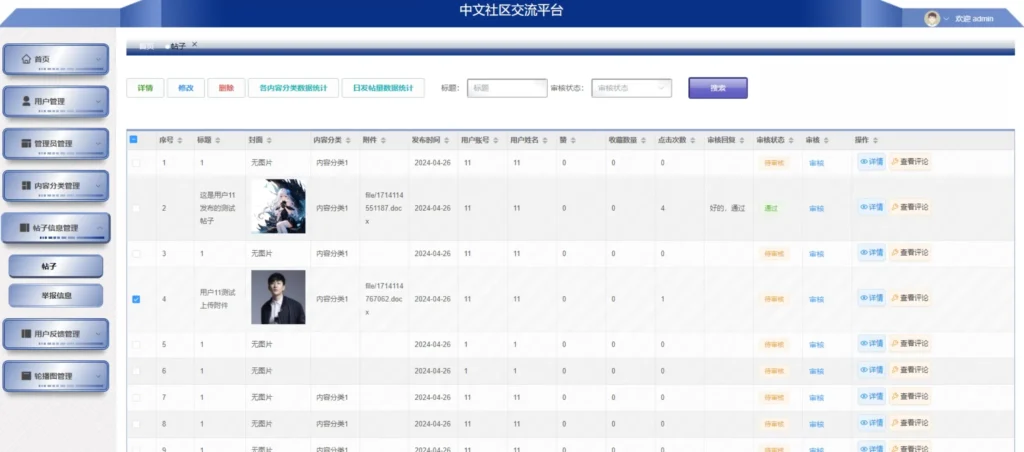Click the sort icon beside 审核回复 header
Image resolution: width=1024 pixels, height=452 pixels.
742,140
